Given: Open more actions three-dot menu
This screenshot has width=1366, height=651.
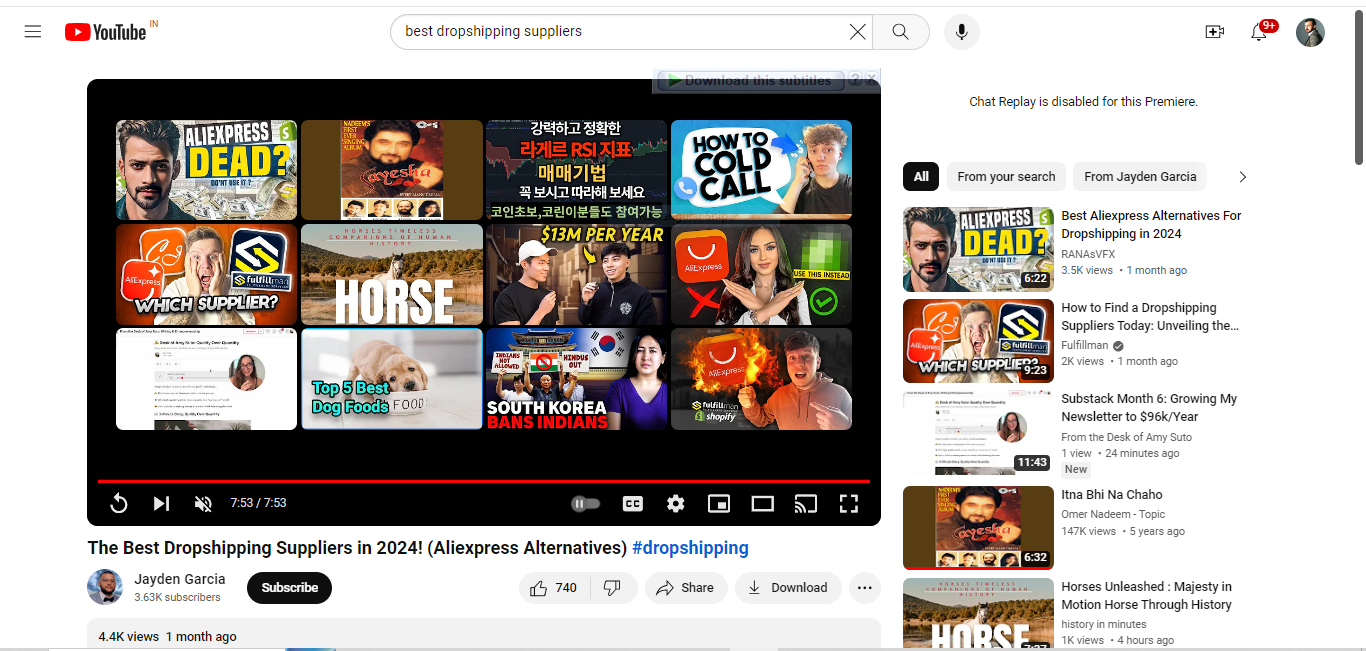Looking at the screenshot, I should pos(865,588).
